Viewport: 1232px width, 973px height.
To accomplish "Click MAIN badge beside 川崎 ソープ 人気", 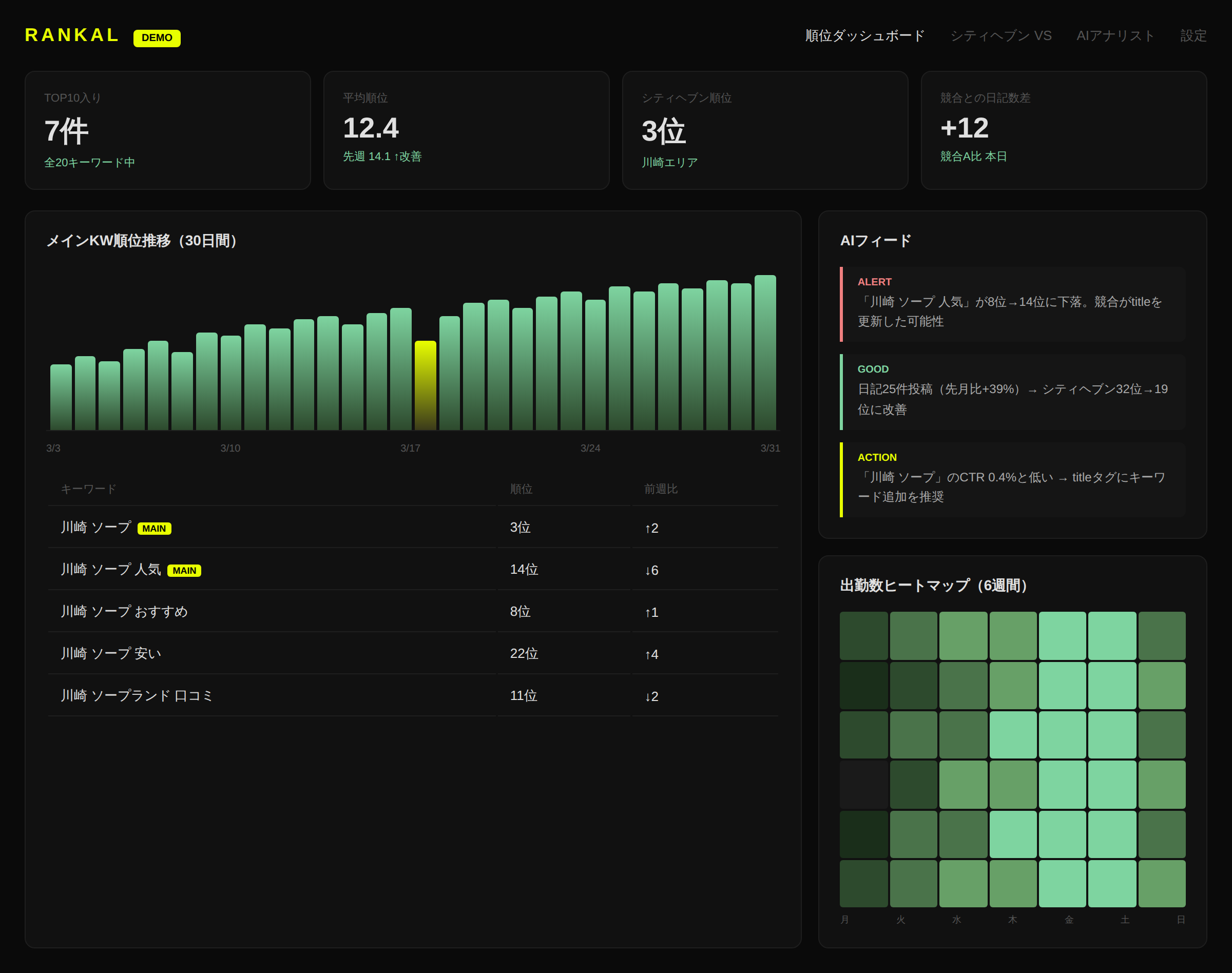I will pos(184,570).
